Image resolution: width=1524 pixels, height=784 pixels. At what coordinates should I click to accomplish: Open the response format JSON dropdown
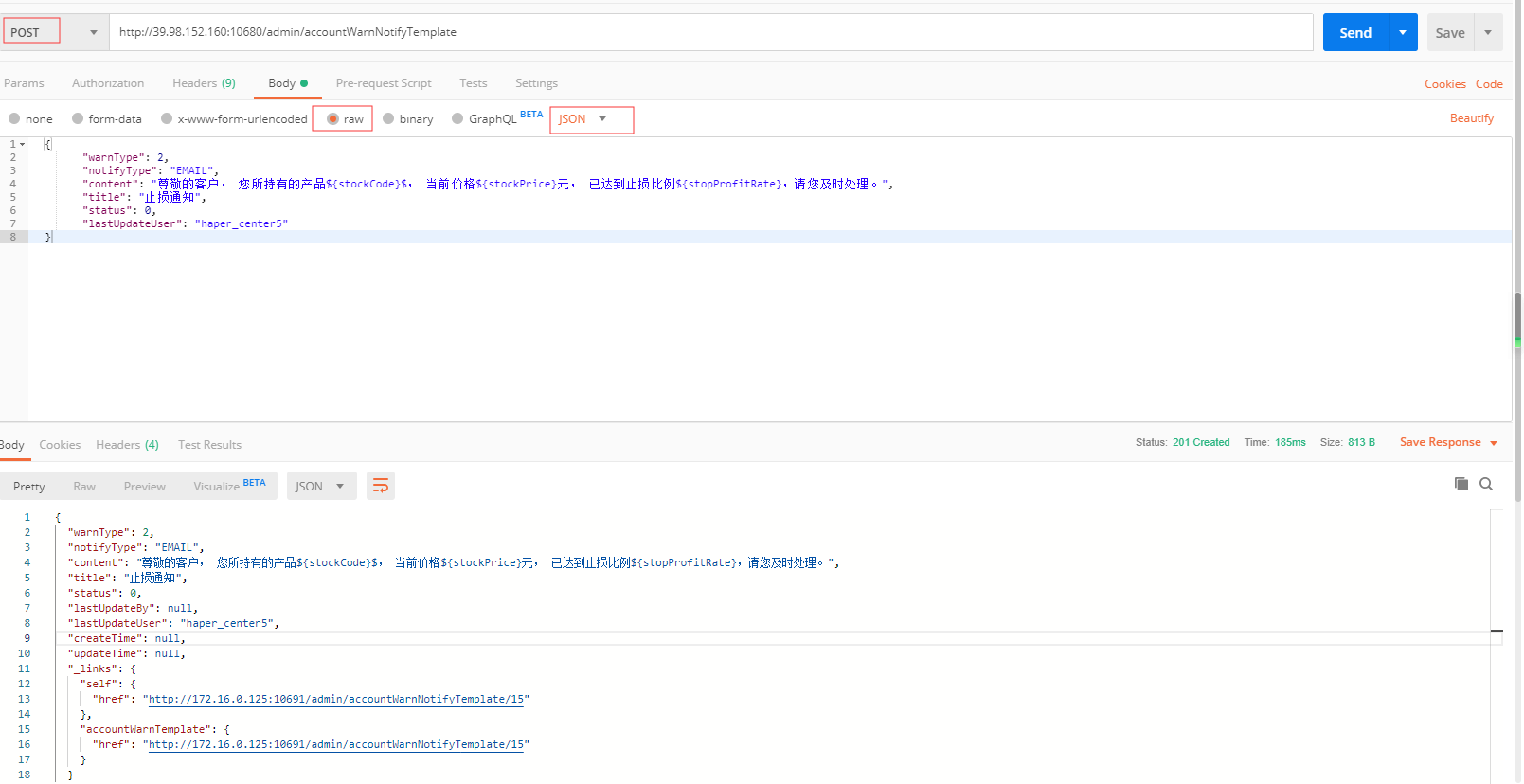click(x=321, y=486)
